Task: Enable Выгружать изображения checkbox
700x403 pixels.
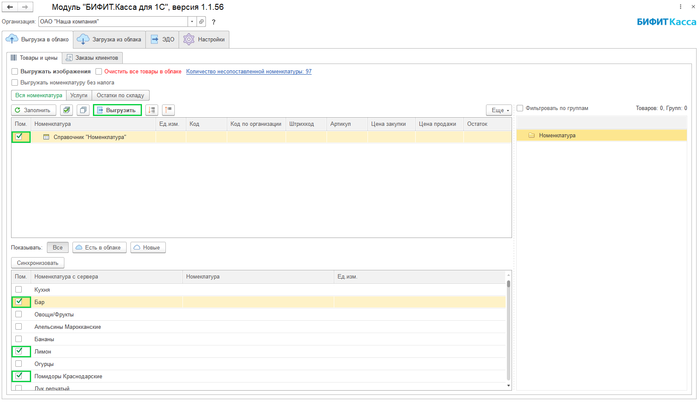Action: point(15,71)
